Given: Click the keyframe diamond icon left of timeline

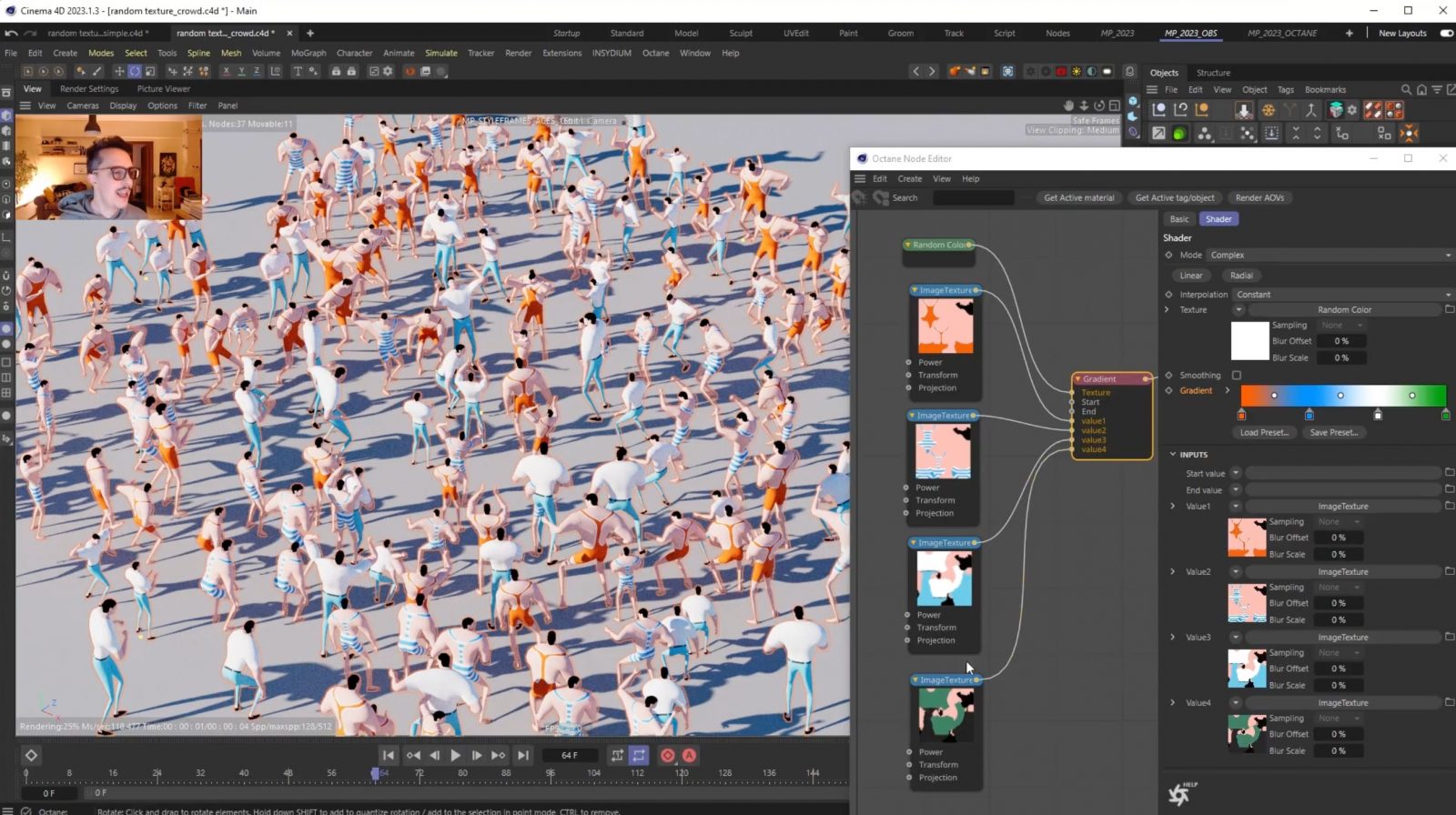Looking at the screenshot, I should click(x=31, y=755).
